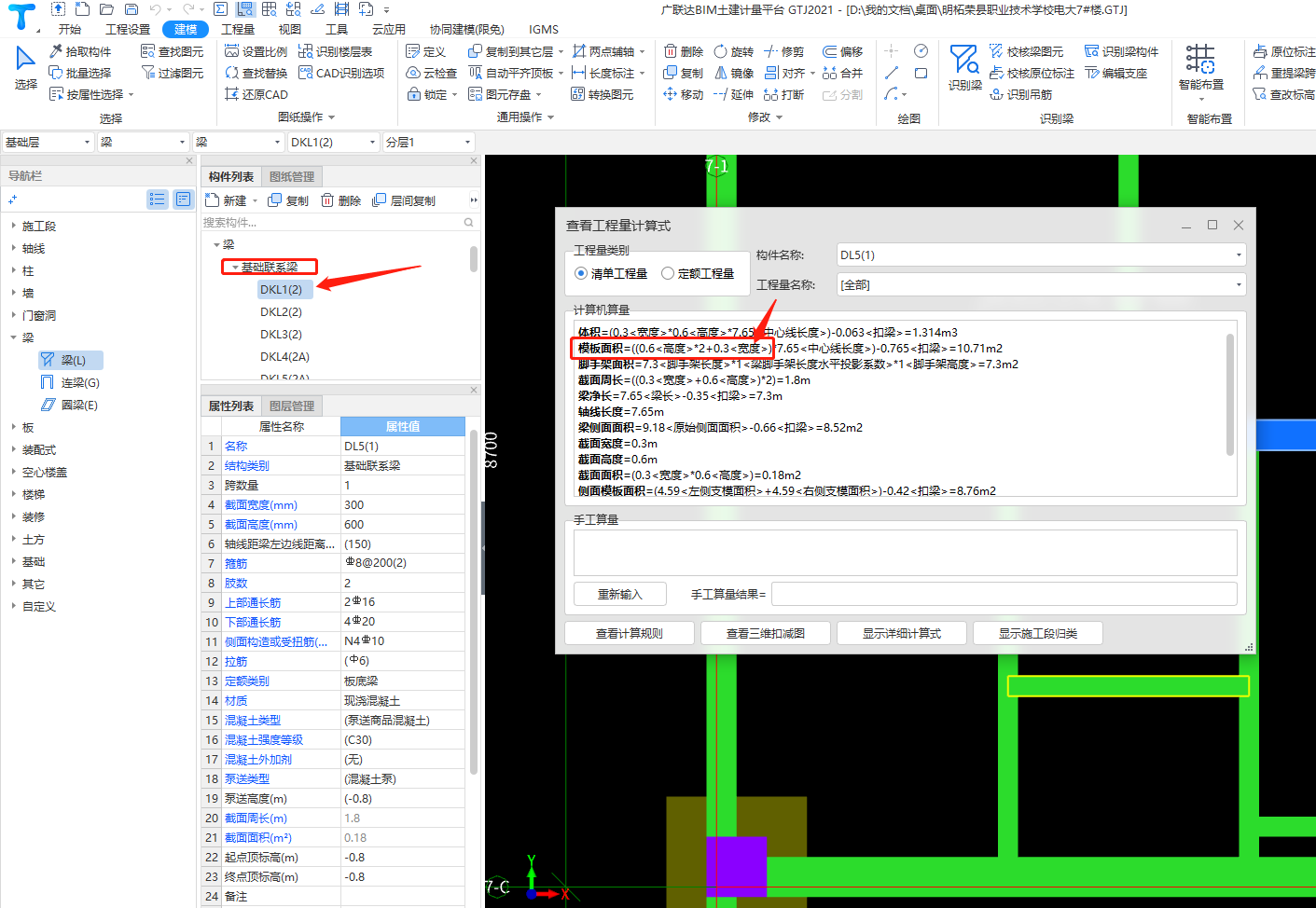
Task: Select DKL4(2A) in component list
Action: point(284,356)
